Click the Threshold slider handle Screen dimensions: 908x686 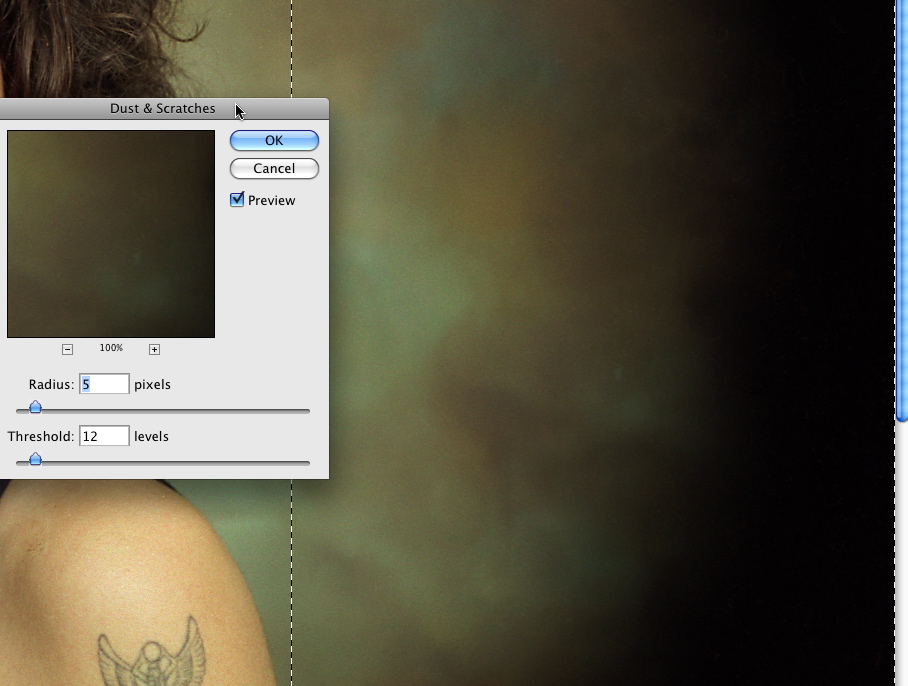click(x=35, y=459)
